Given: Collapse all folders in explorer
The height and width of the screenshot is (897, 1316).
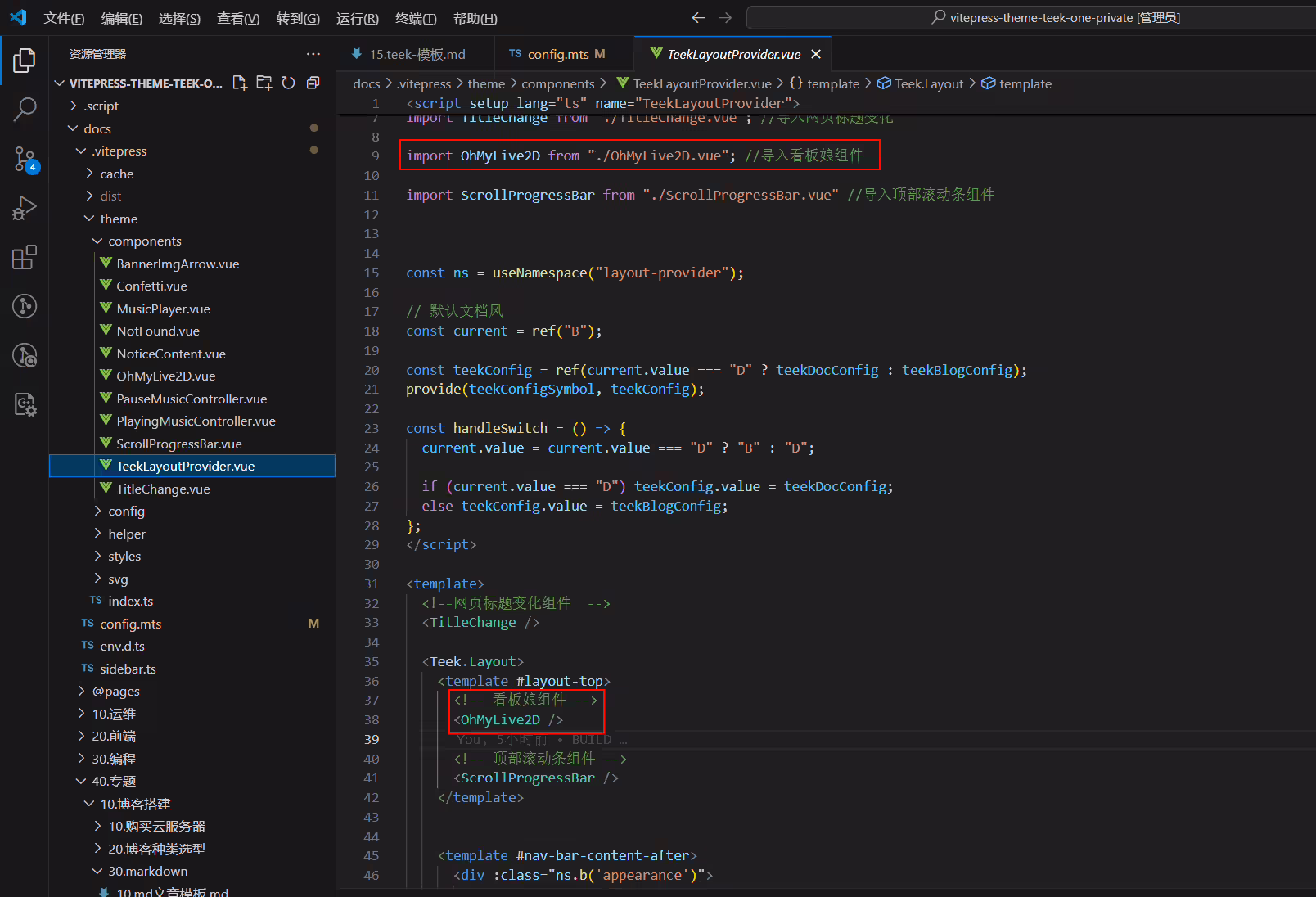Looking at the screenshot, I should point(313,83).
